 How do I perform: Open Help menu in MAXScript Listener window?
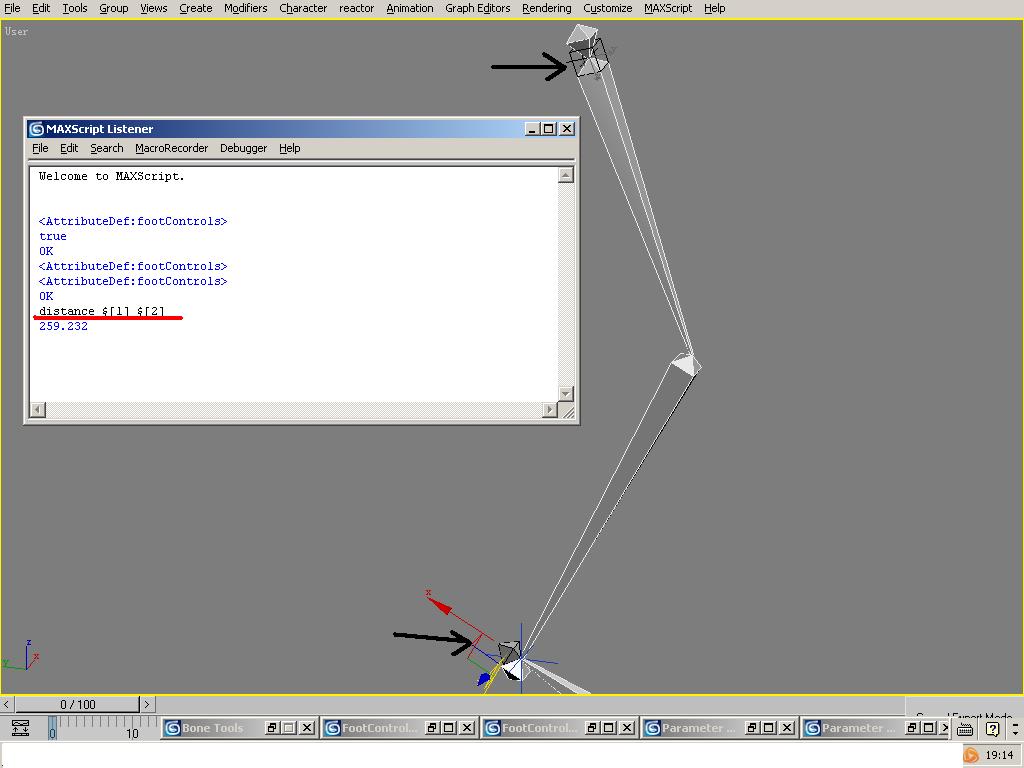click(289, 148)
